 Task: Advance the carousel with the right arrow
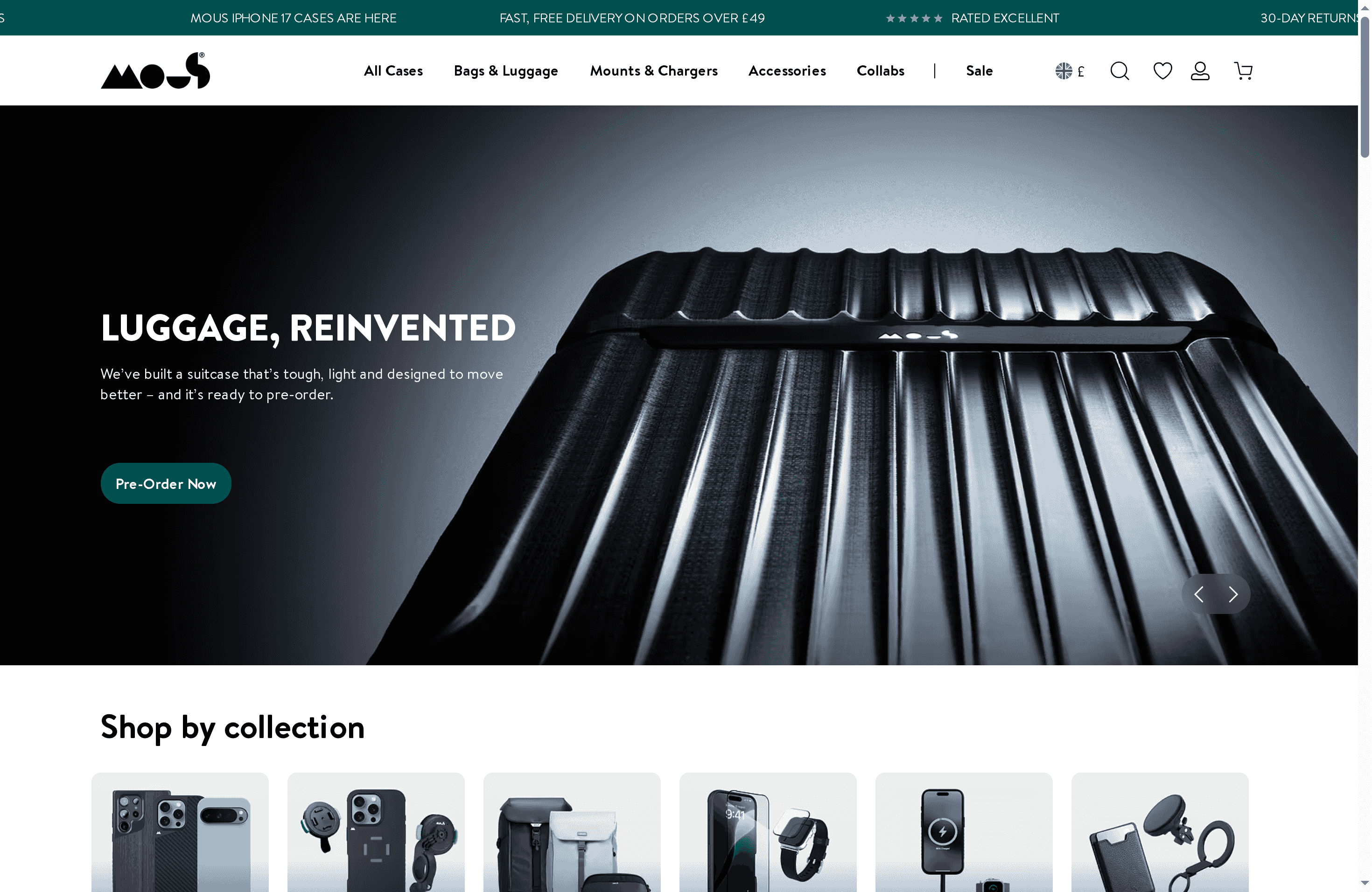click(x=1234, y=593)
